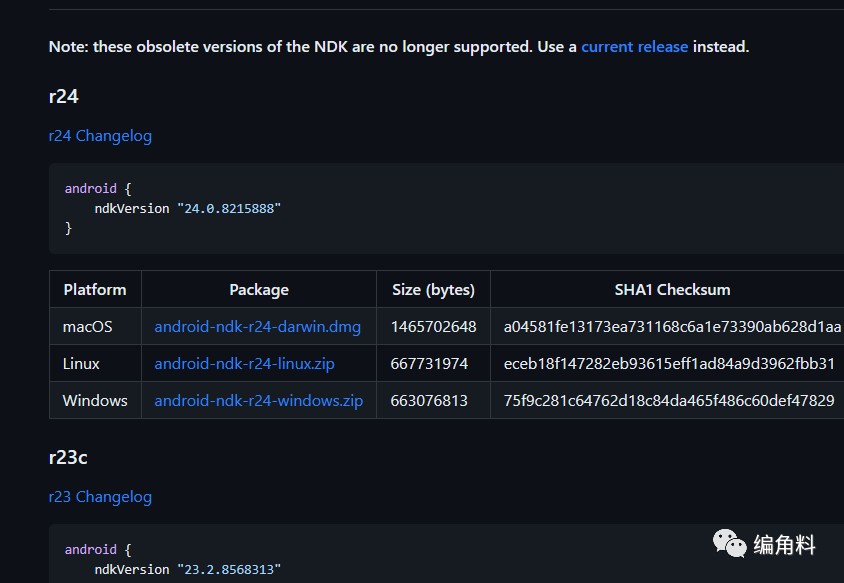This screenshot has height=583, width=844.
Task: Download android-ndk-r24-darwin.dmg package
Action: [257, 326]
